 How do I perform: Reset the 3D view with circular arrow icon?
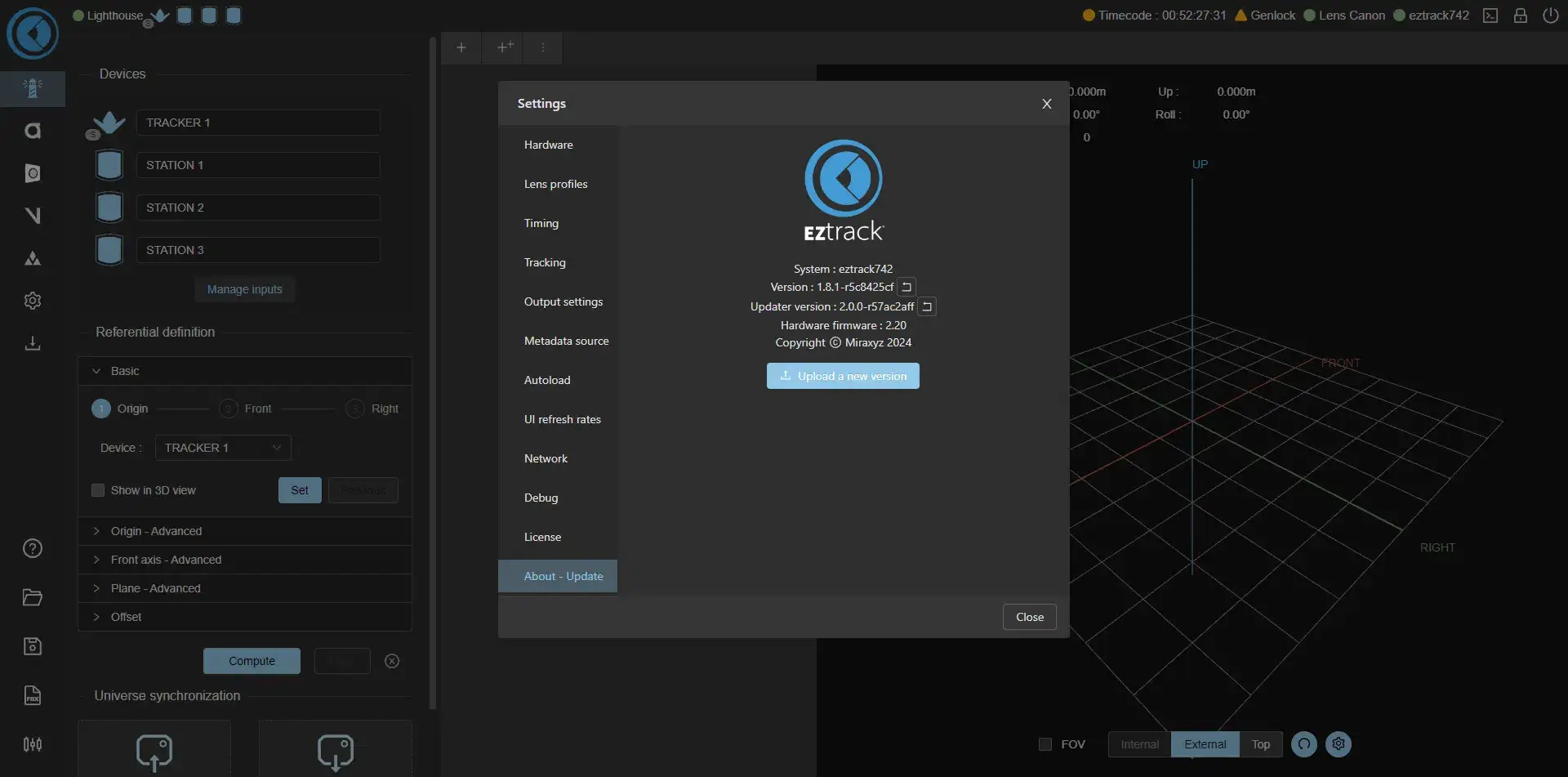pyautogui.click(x=1304, y=744)
